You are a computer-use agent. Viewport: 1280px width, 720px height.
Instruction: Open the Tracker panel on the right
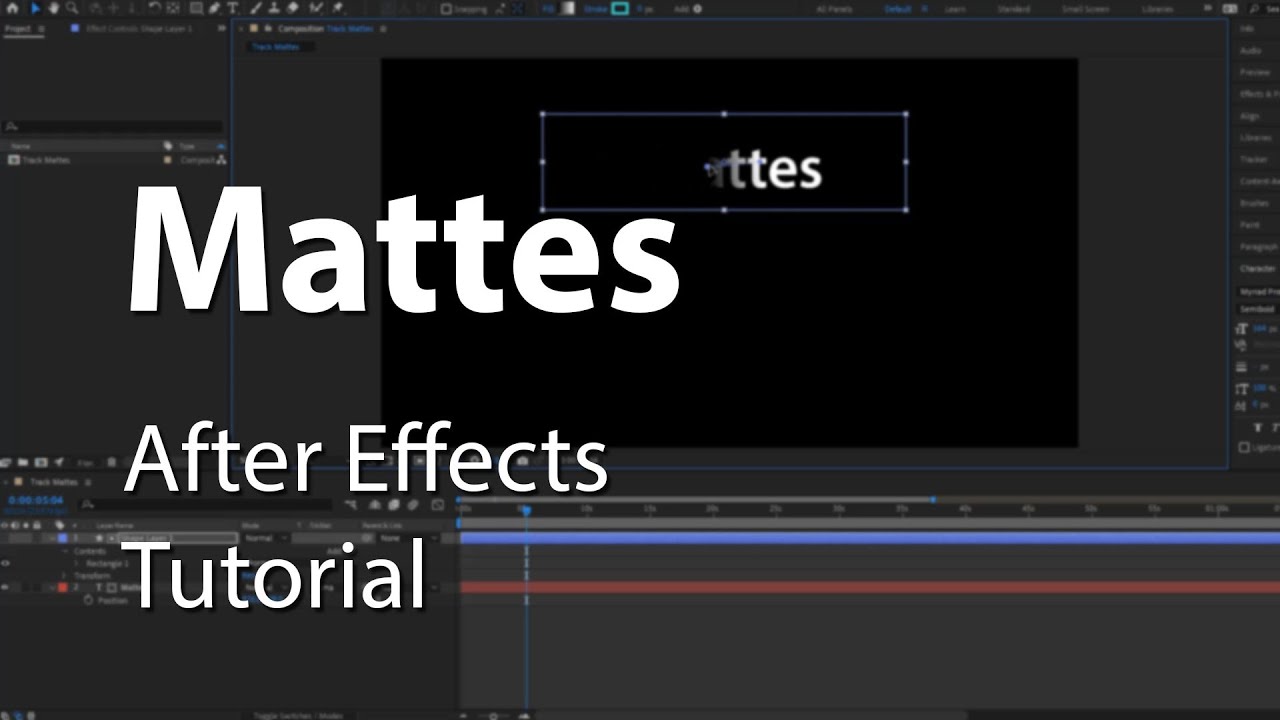[x=1254, y=159]
